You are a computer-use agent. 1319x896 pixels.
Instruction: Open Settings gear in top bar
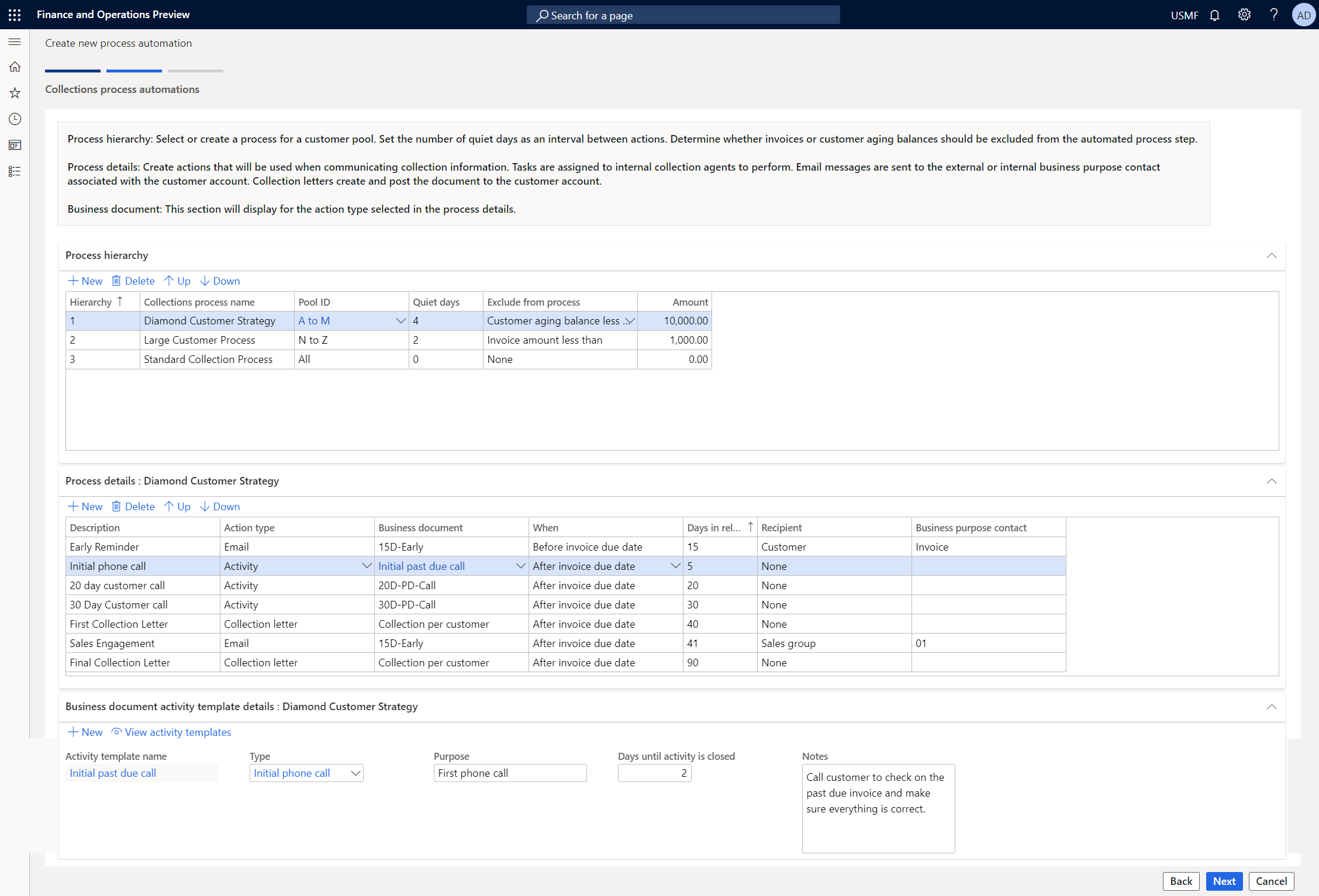pyautogui.click(x=1244, y=15)
